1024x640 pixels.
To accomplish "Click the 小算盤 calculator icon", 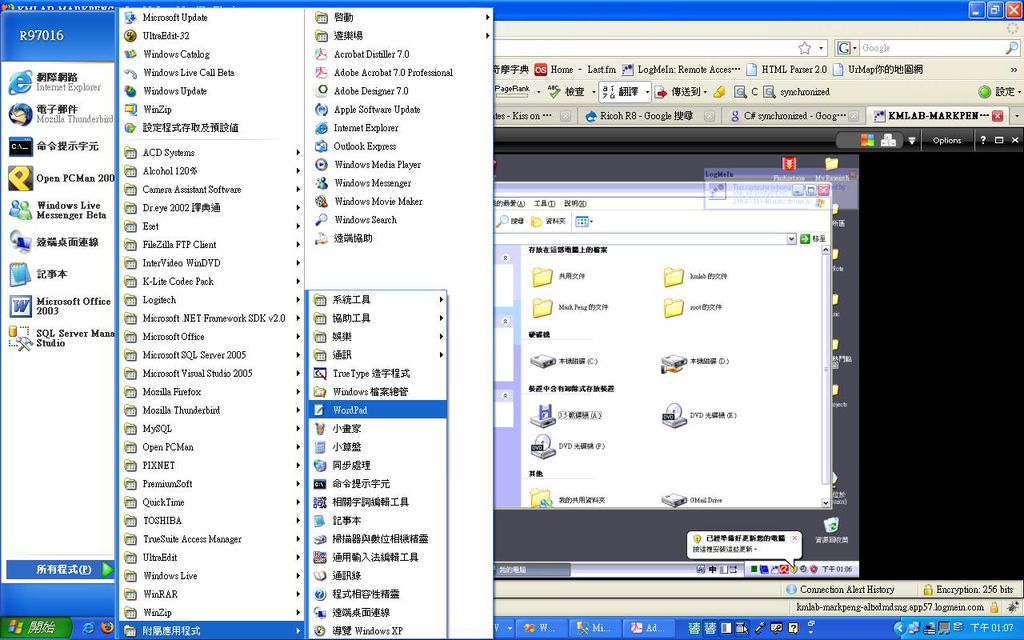I will tap(320, 447).
